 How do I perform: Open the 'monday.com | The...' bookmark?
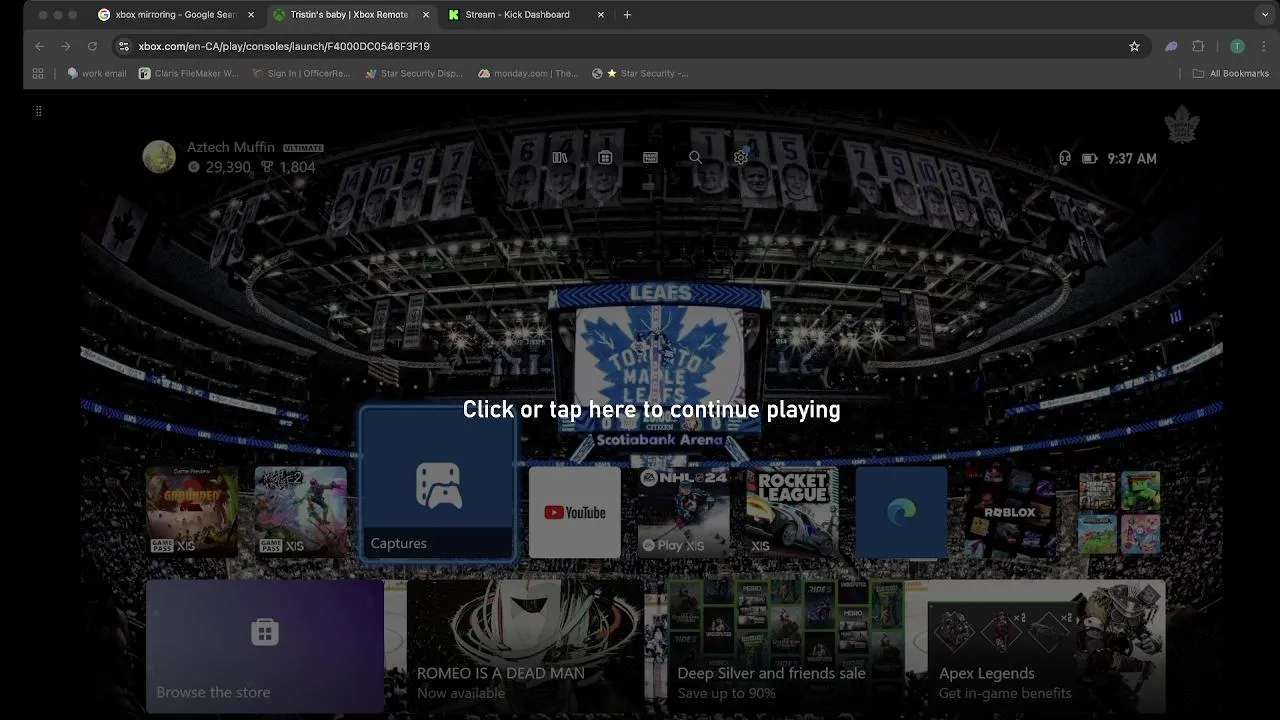(527, 73)
